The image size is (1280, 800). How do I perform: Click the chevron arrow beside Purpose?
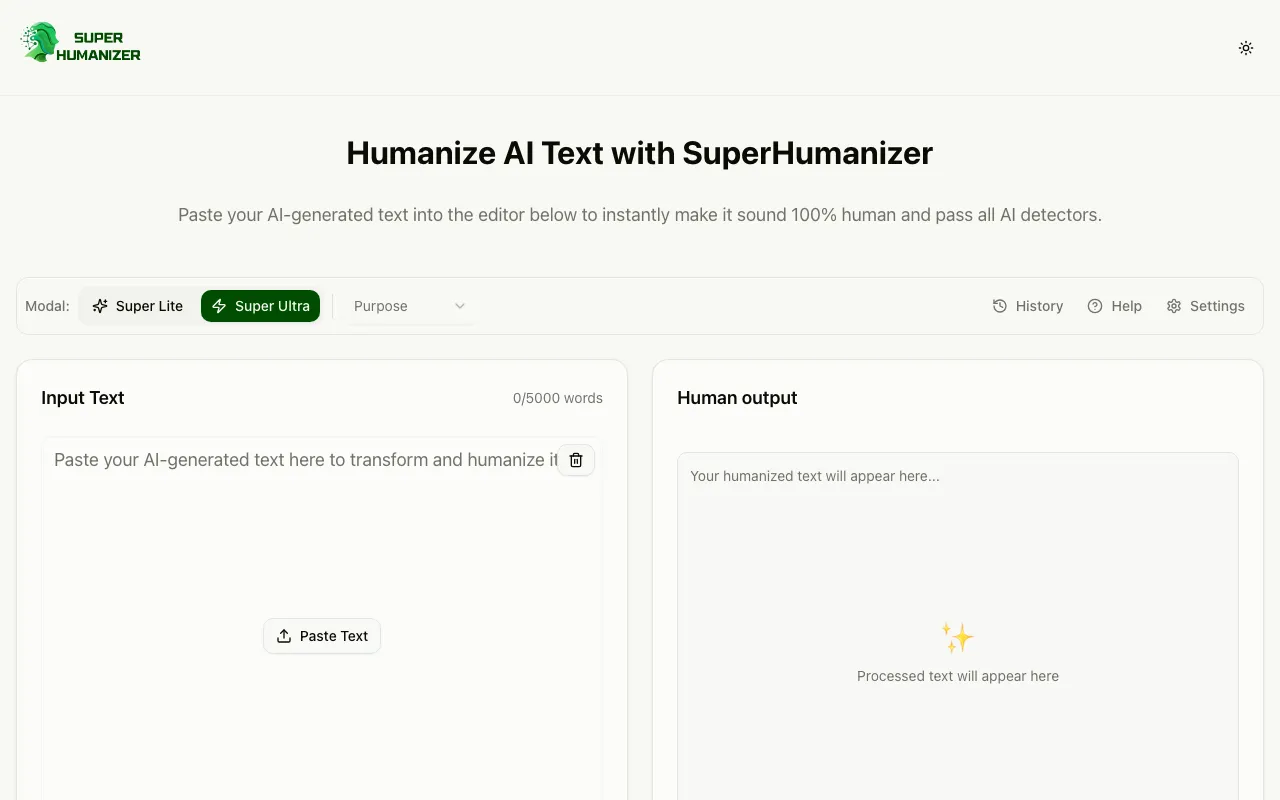click(460, 306)
